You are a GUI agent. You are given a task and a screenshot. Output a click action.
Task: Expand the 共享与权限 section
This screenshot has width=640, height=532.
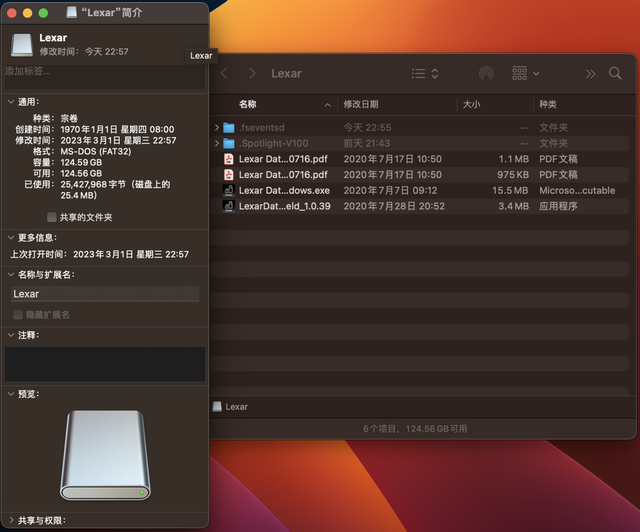(x=11, y=520)
